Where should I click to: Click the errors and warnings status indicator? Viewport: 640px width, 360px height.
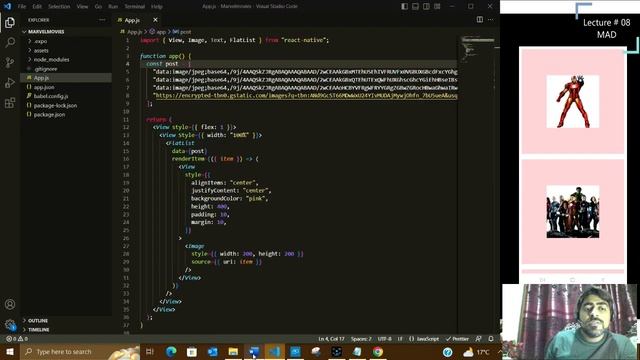coord(17,339)
